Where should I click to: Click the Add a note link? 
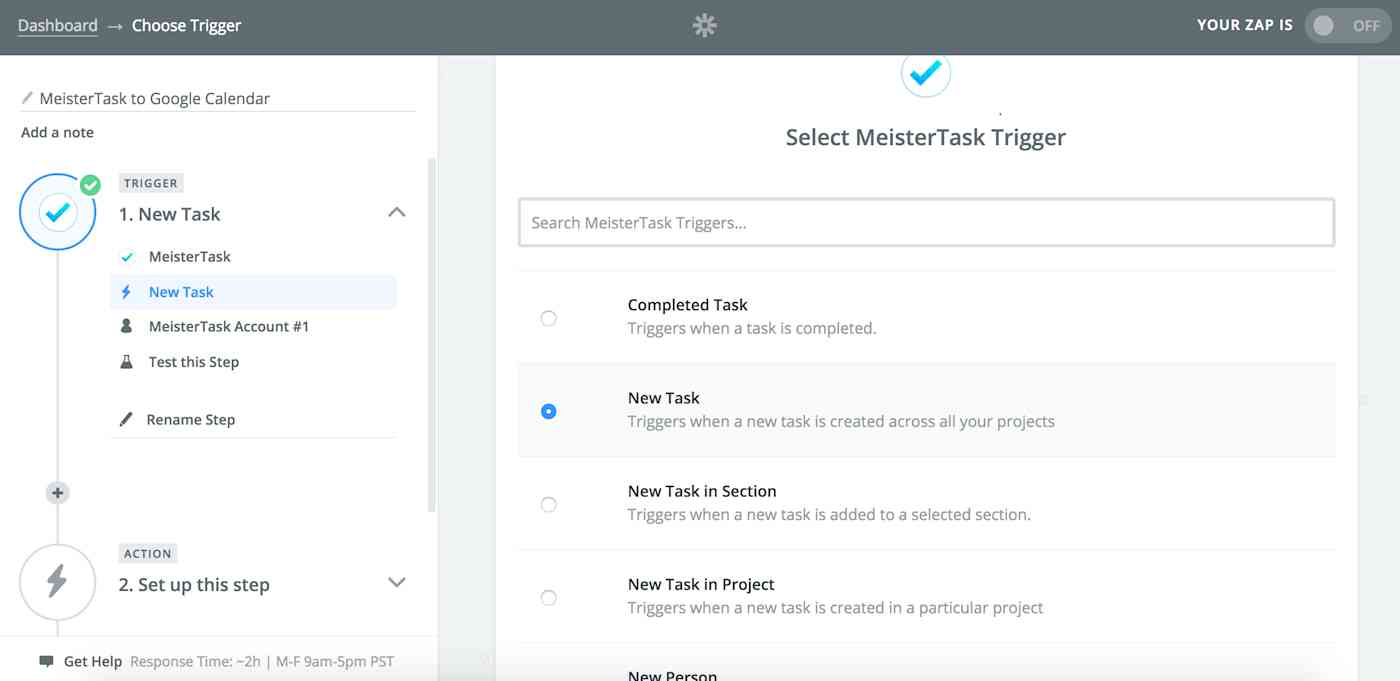[56, 131]
